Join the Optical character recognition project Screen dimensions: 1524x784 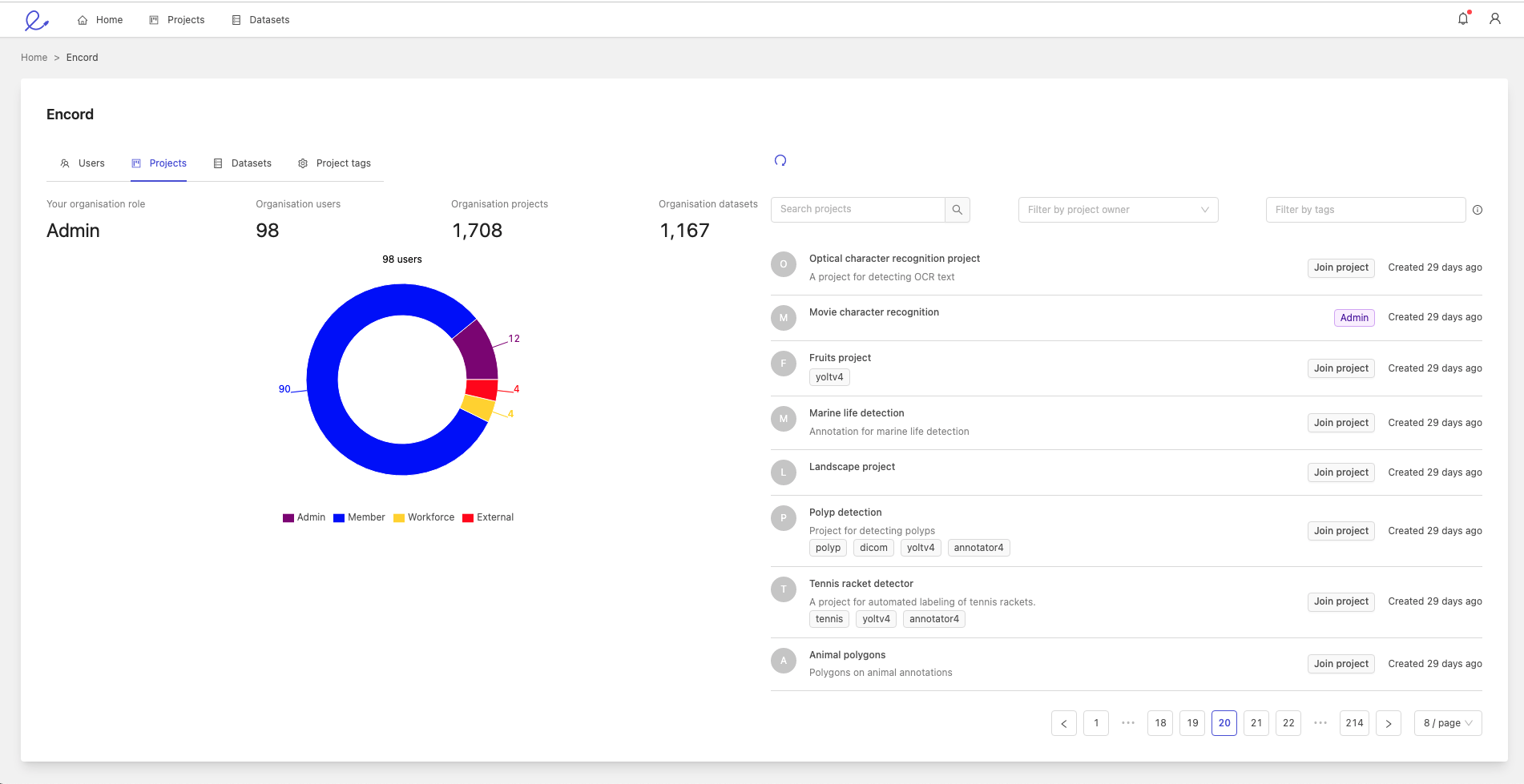(x=1341, y=267)
